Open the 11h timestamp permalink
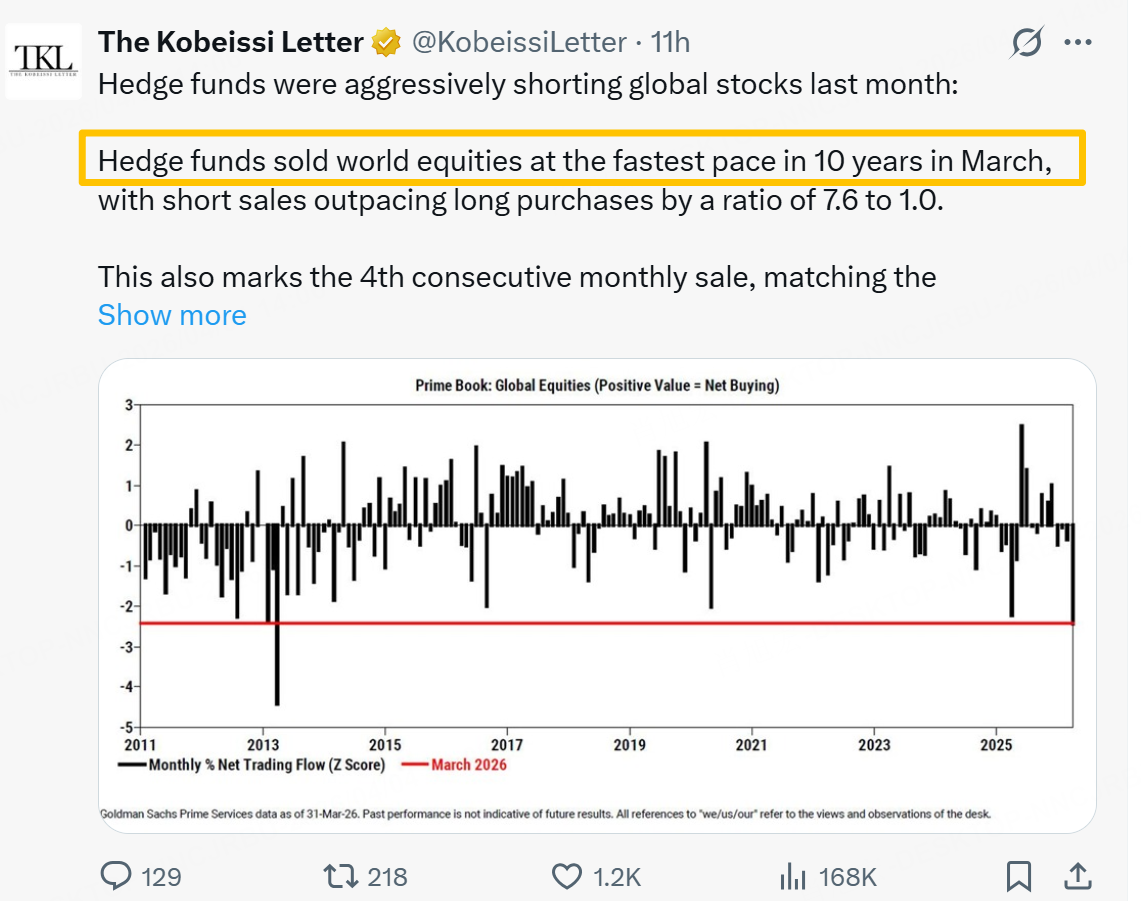 pyautogui.click(x=670, y=42)
